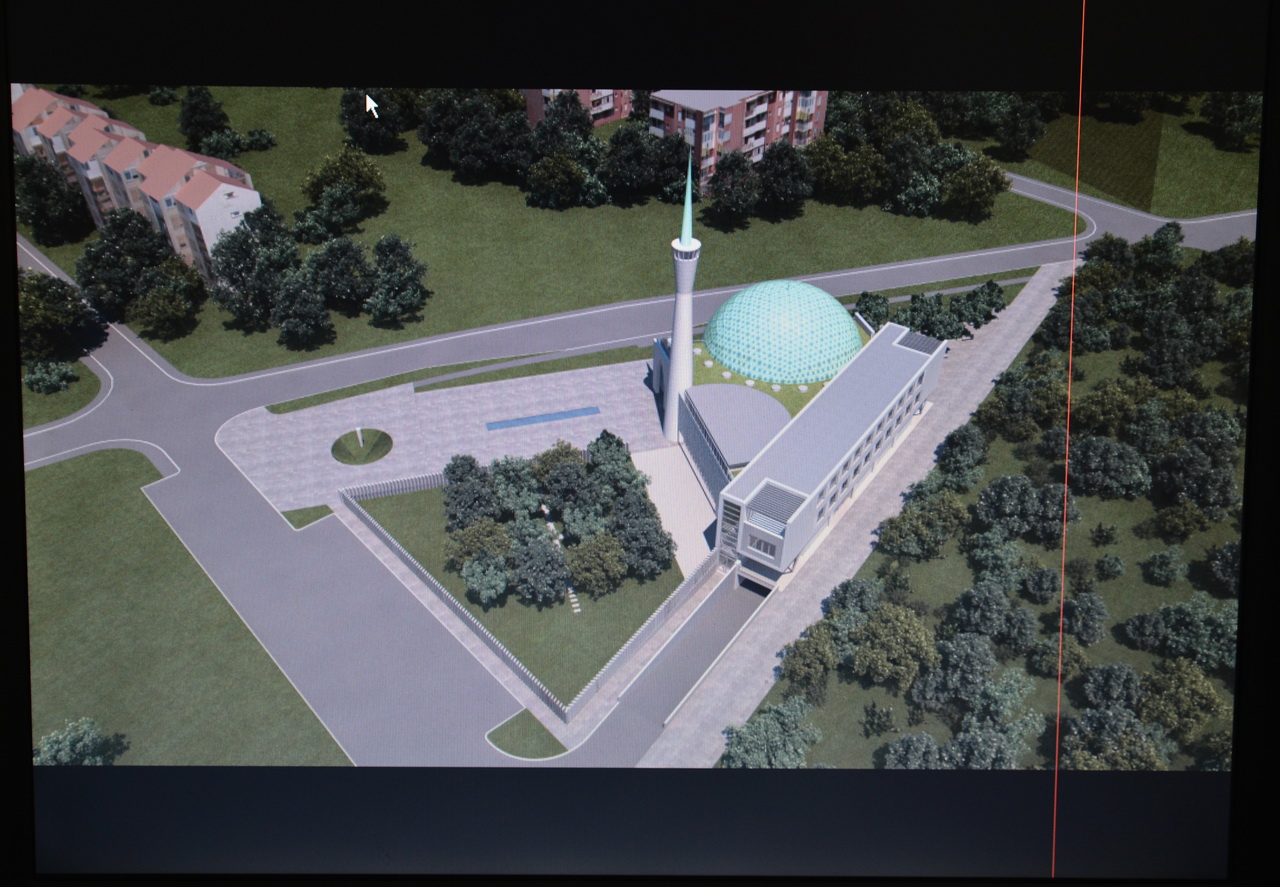Image resolution: width=1280 pixels, height=887 pixels.
Task: Select the lone tree at the bottom left corner
Action: click(x=78, y=743)
